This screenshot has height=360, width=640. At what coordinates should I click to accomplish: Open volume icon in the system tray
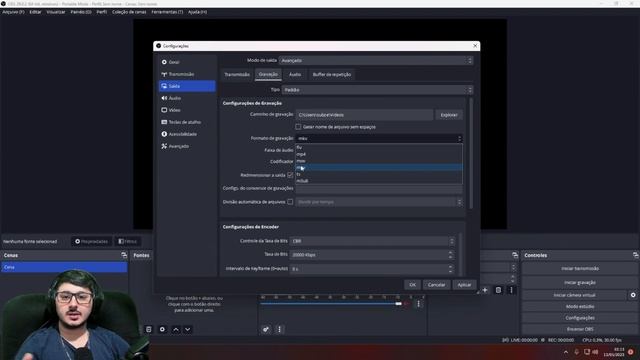coord(596,352)
